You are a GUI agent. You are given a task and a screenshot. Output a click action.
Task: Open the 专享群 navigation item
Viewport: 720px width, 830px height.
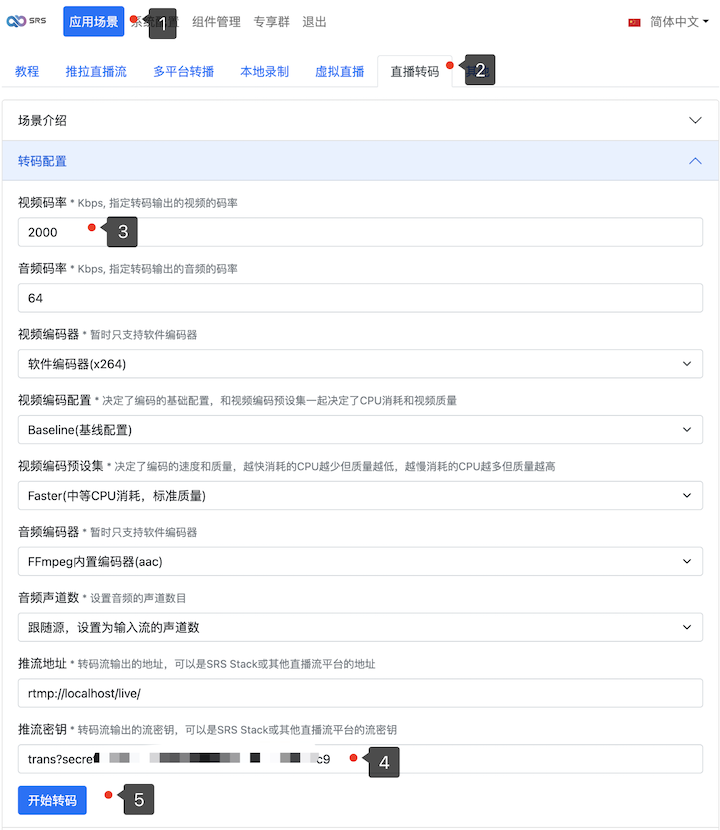272,22
